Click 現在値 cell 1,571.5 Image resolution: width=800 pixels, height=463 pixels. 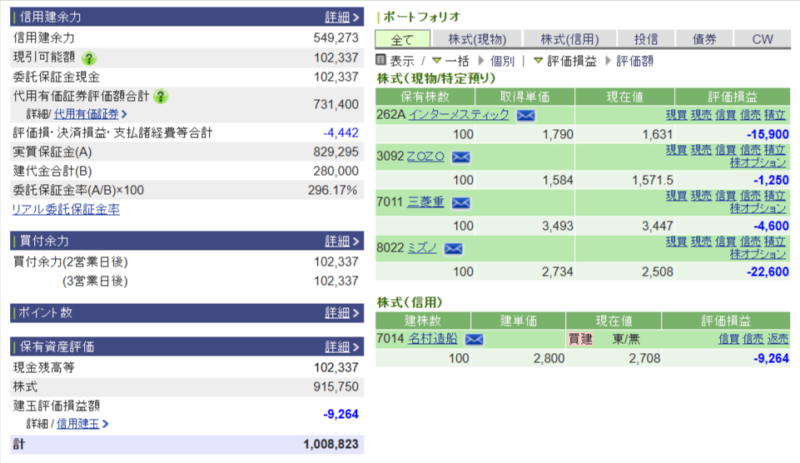653,180
